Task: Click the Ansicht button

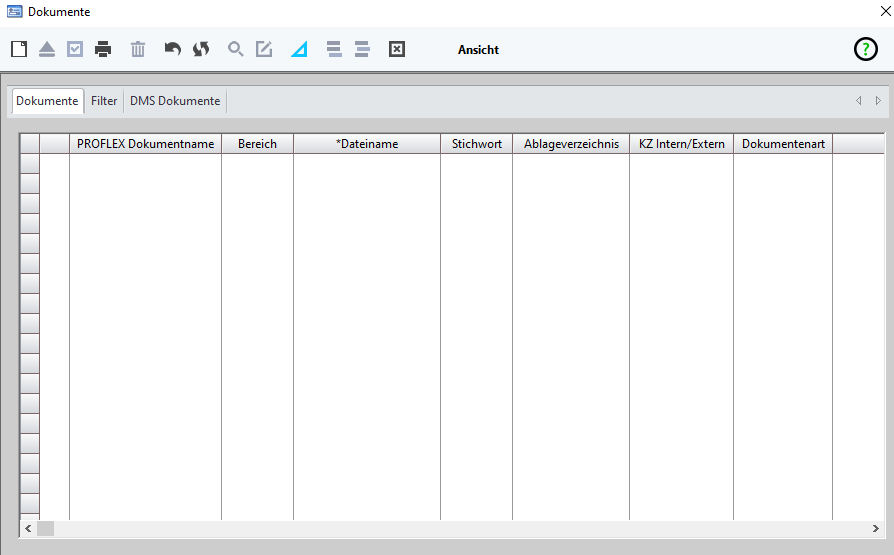Action: pos(478,50)
